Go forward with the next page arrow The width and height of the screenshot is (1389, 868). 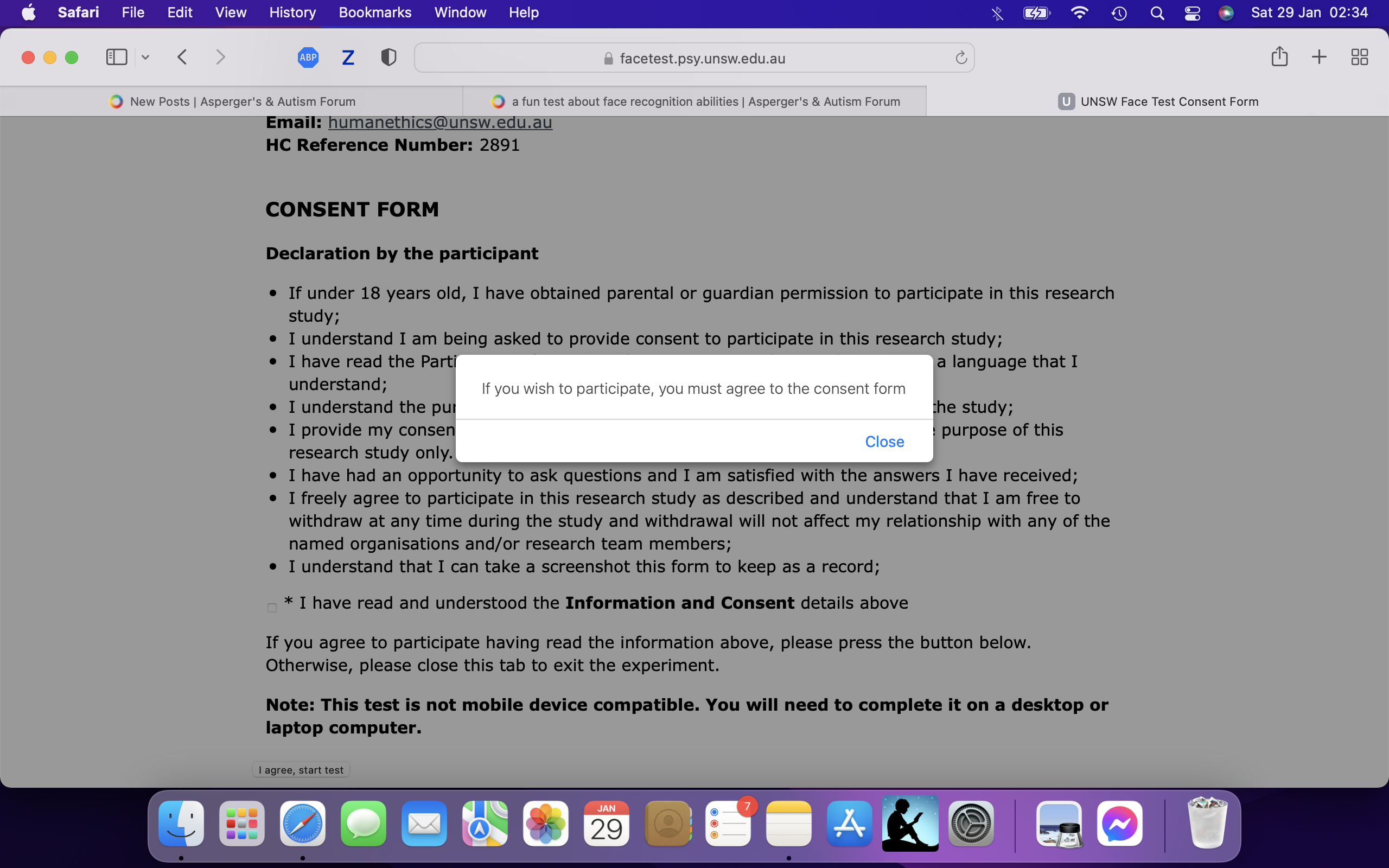220,57
